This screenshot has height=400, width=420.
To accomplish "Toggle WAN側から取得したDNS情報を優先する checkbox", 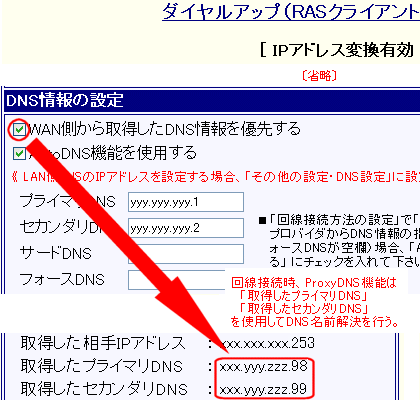I will pos(19,130).
